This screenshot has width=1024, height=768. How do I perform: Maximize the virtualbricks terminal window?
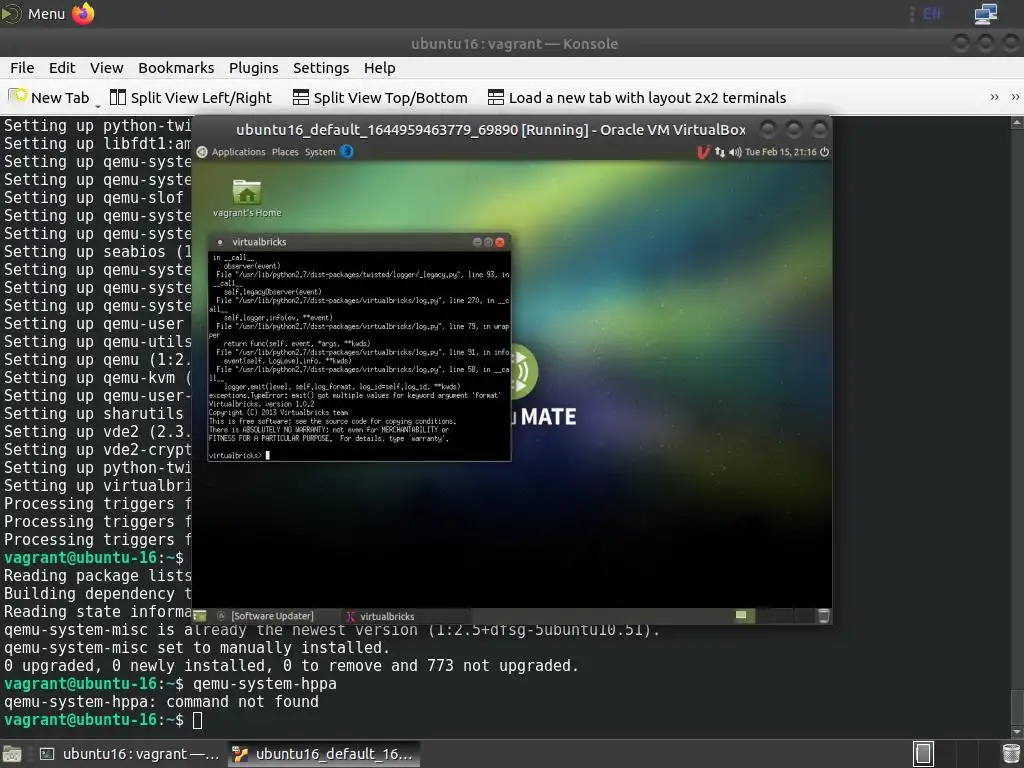pos(488,242)
